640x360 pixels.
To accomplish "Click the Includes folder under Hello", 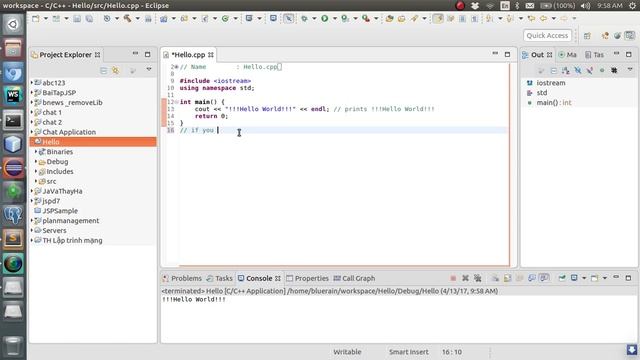I will (x=60, y=171).
